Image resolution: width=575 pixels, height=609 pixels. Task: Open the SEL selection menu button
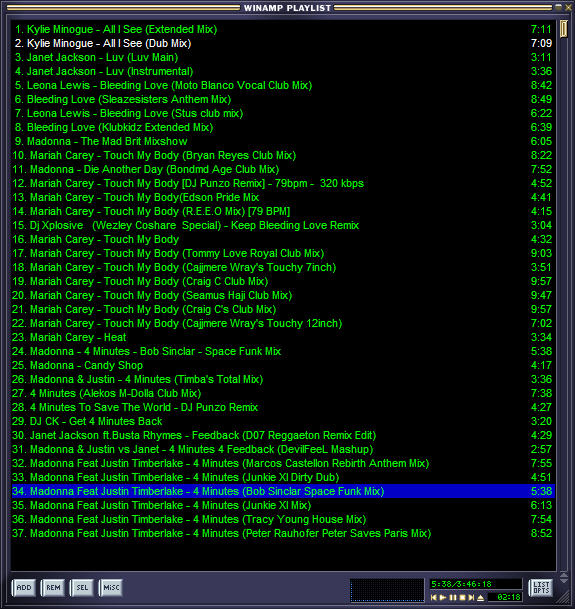pyautogui.click(x=82, y=588)
